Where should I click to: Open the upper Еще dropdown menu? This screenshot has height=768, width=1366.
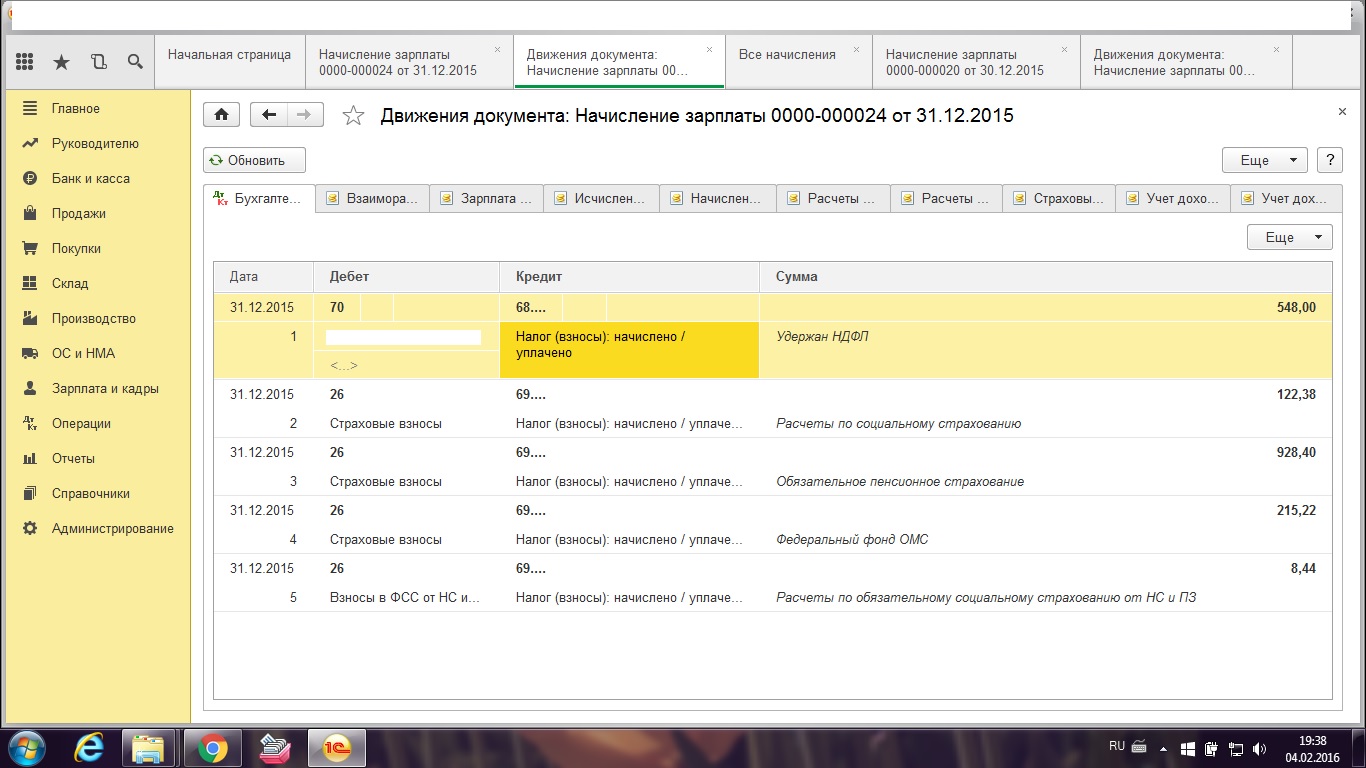[1264, 160]
